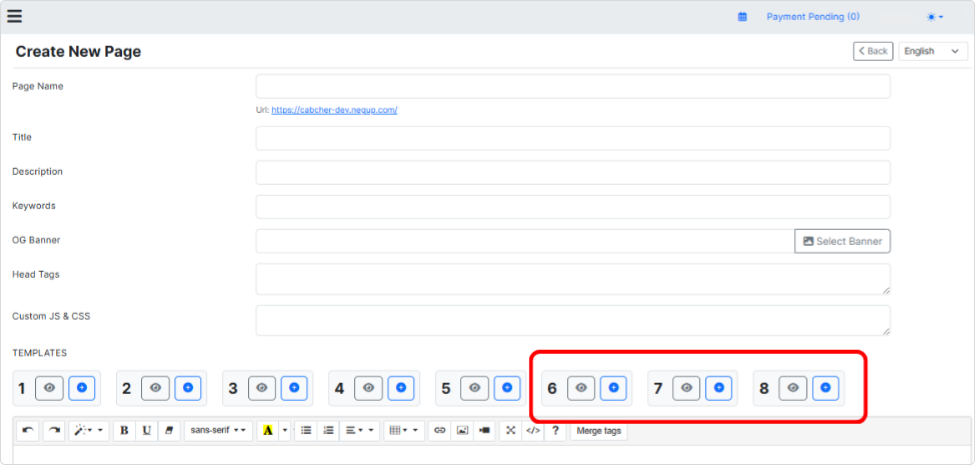Insert a hyperlink with link icon
This screenshot has height=465, width=975.
coord(440,430)
